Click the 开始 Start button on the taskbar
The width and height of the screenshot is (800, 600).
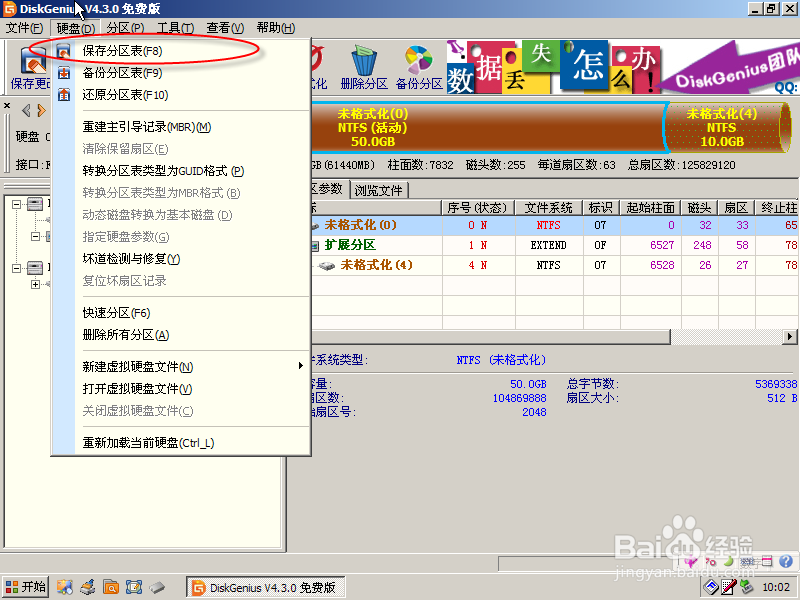tap(24, 587)
